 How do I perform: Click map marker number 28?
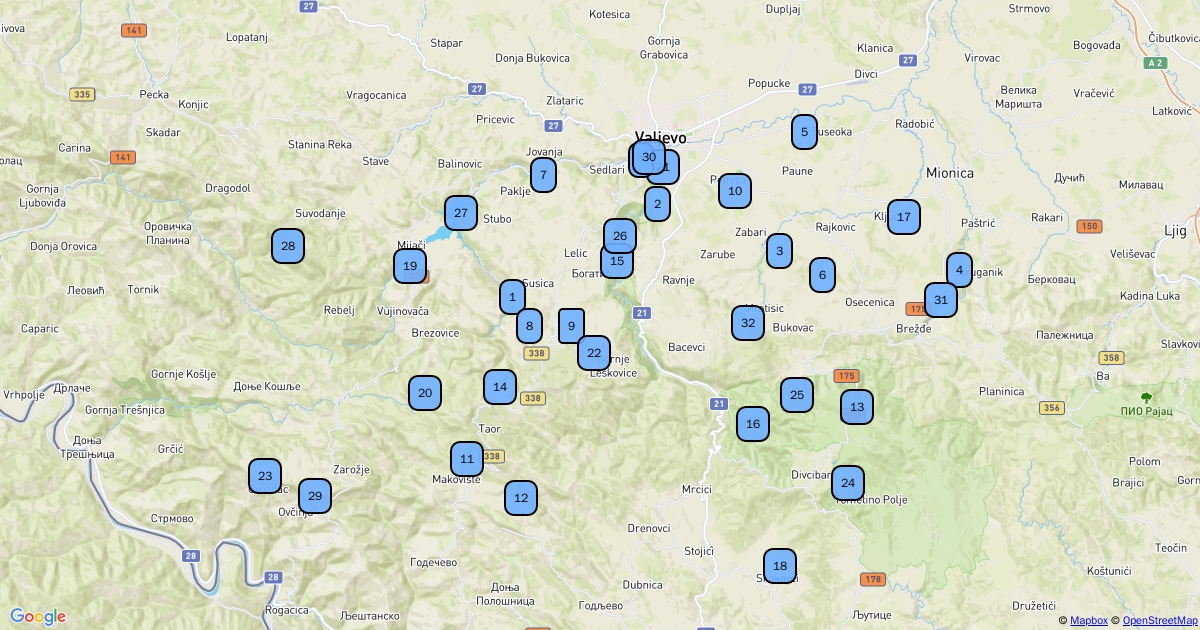coord(288,246)
